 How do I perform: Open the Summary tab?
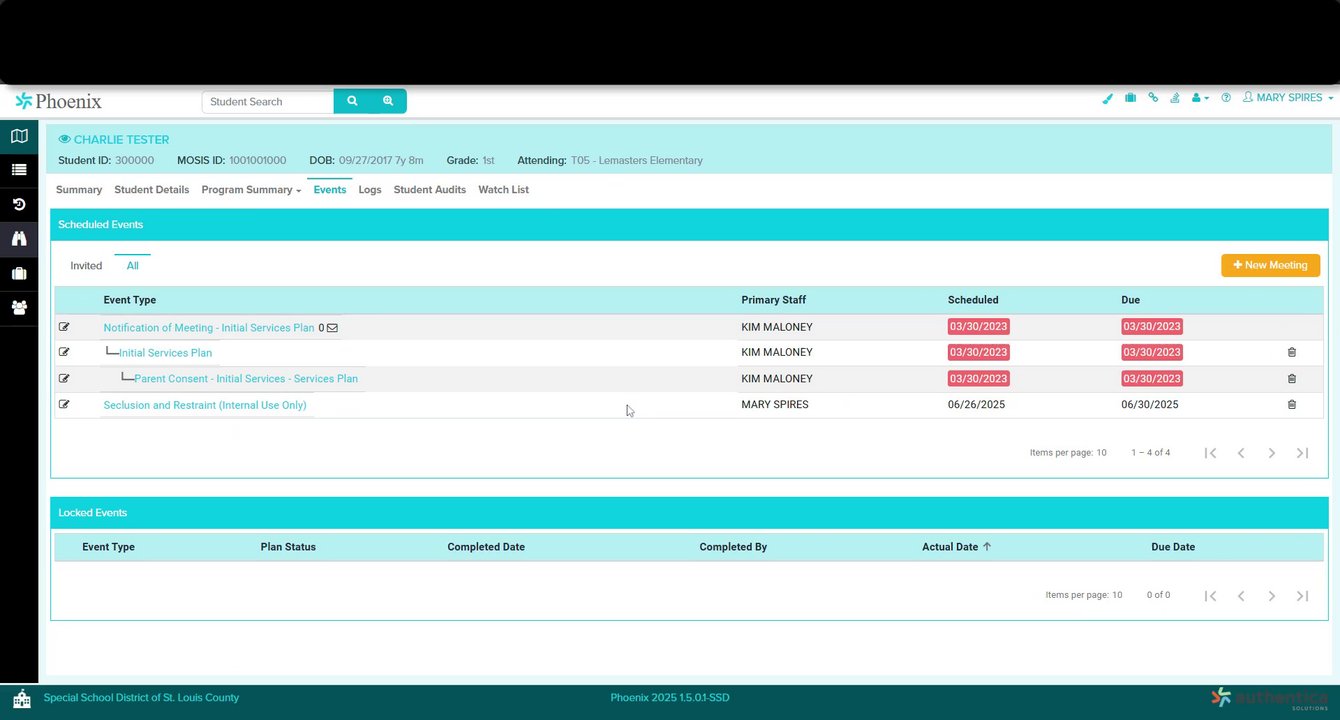[79, 190]
